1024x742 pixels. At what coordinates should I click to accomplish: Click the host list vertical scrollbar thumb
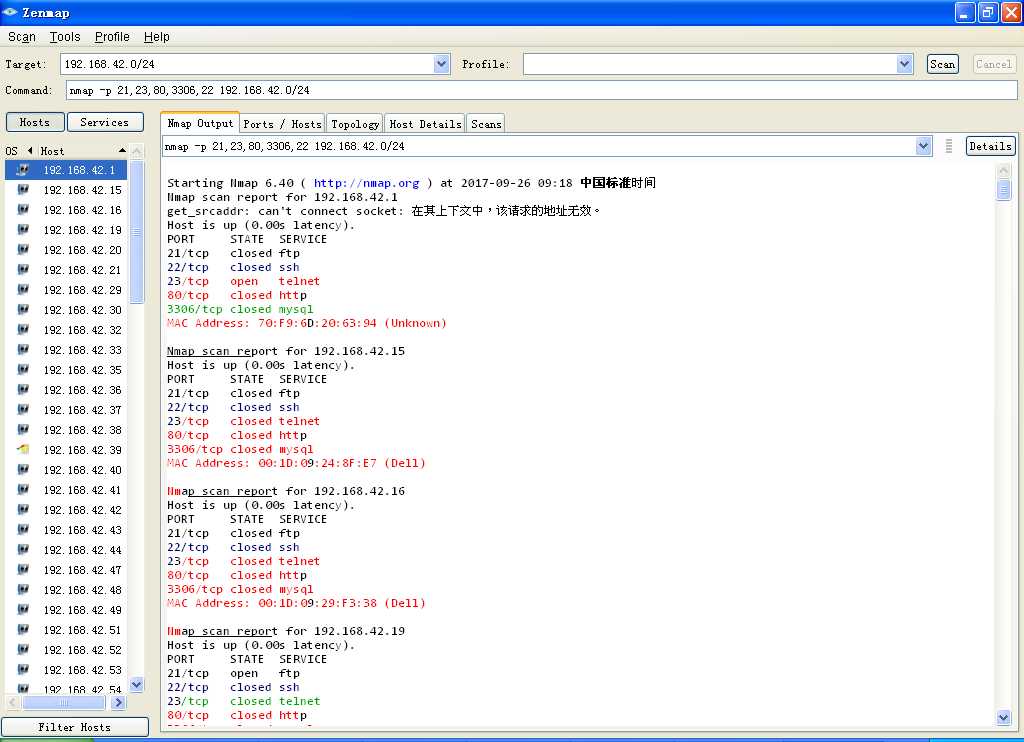136,232
